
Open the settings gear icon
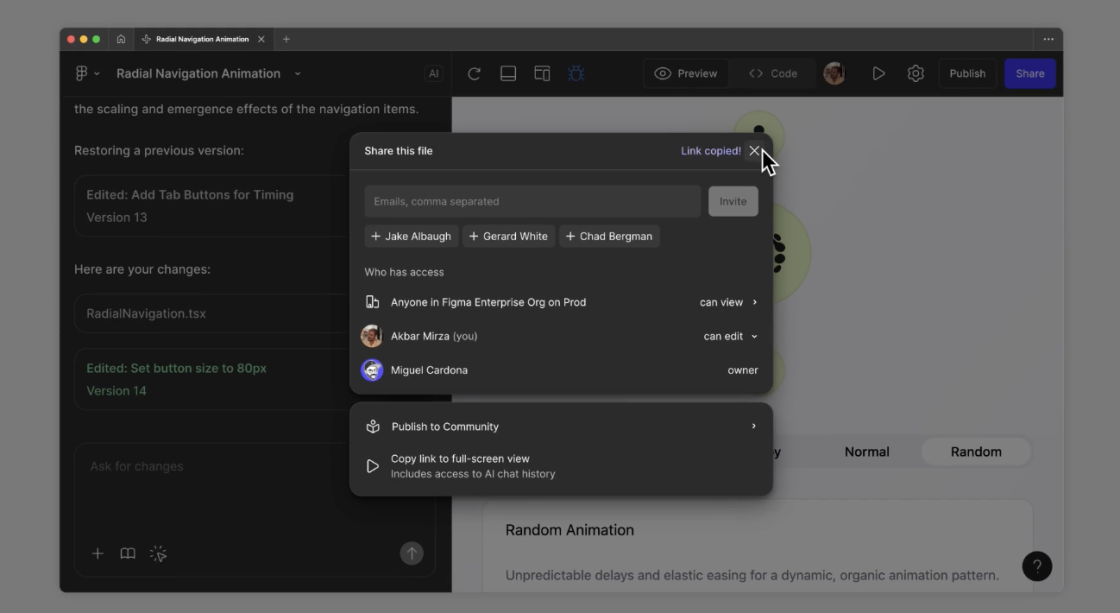click(x=915, y=74)
